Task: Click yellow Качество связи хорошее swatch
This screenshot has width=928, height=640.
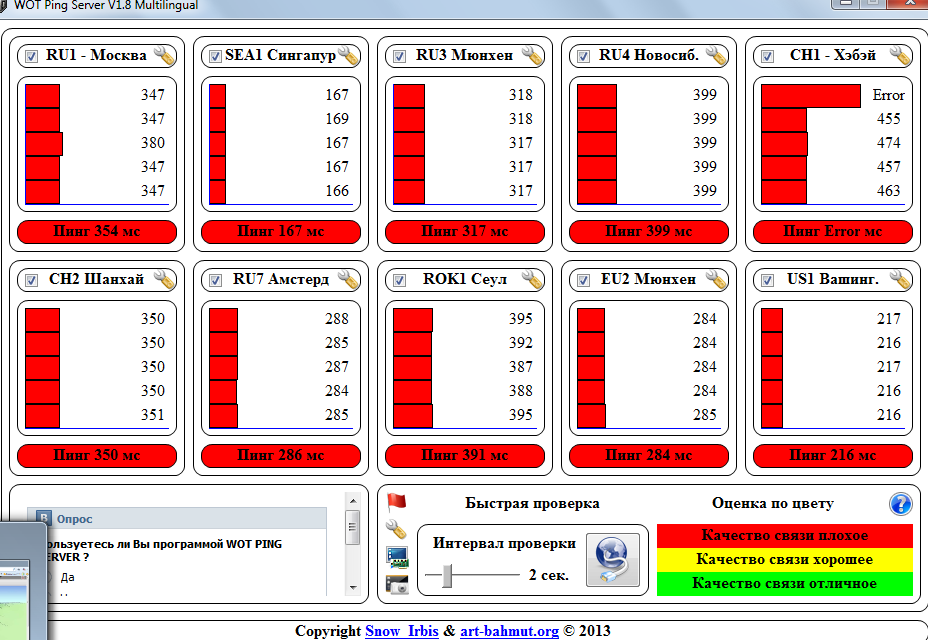Action: [x=785, y=559]
